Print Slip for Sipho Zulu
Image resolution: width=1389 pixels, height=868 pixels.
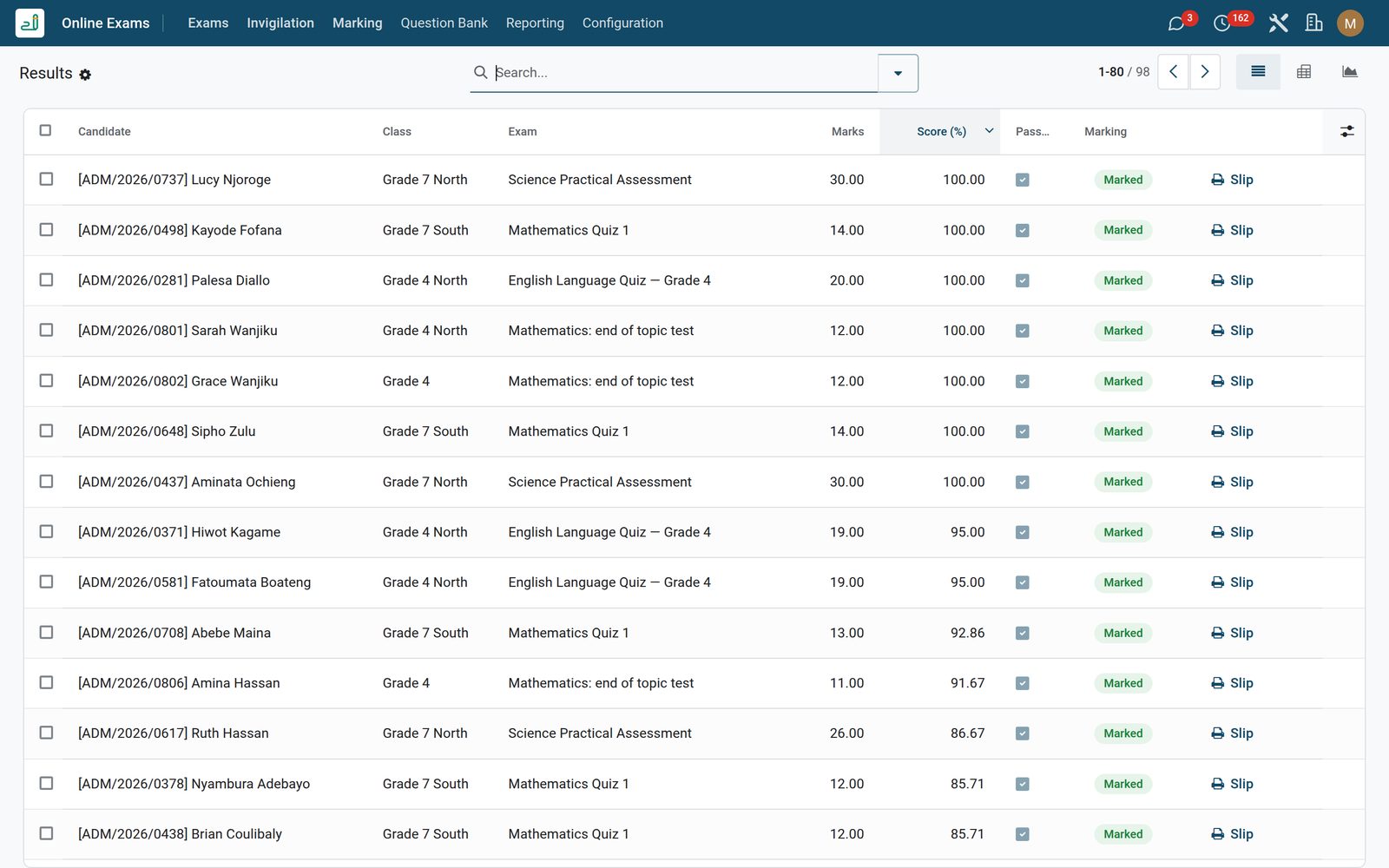pos(1232,431)
